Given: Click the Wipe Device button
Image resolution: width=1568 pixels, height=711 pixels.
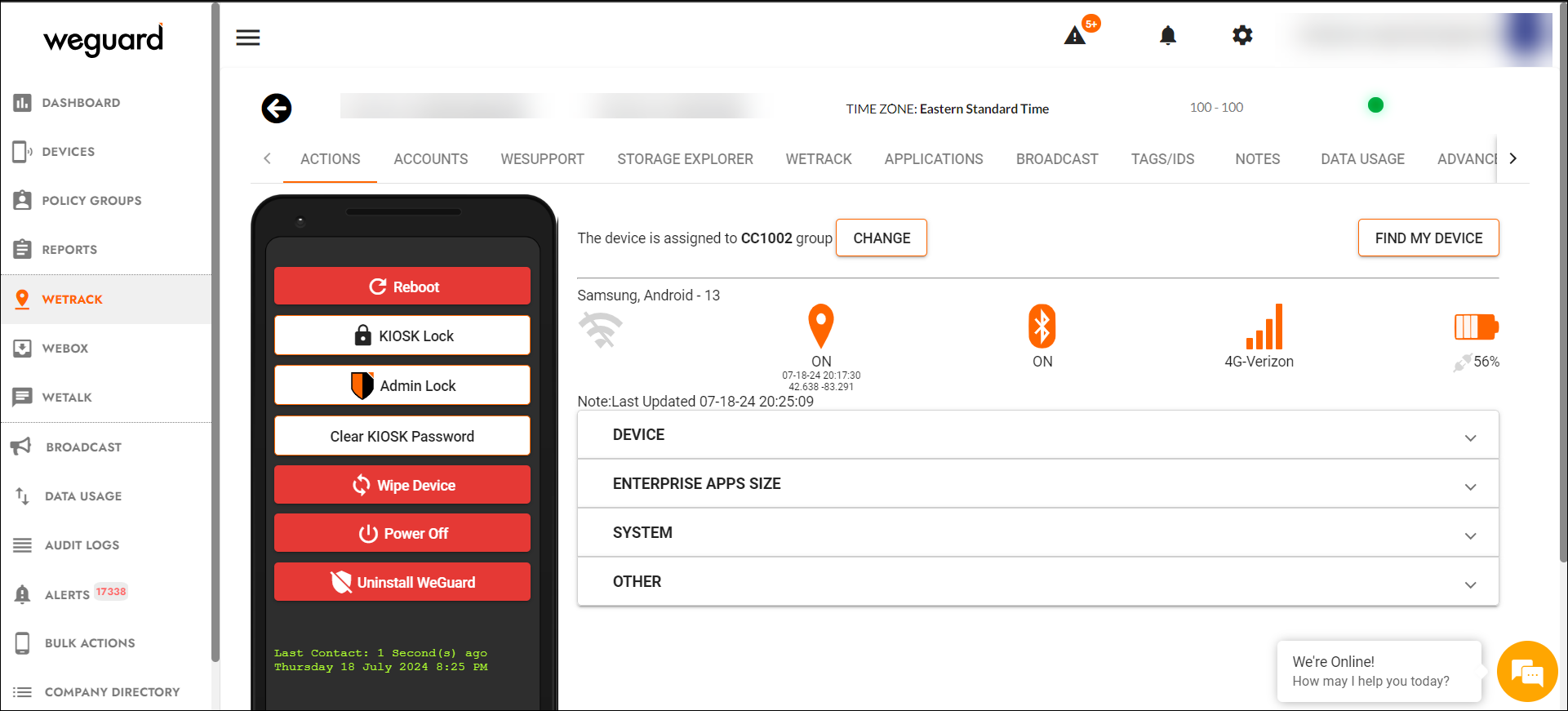Looking at the screenshot, I should [402, 485].
